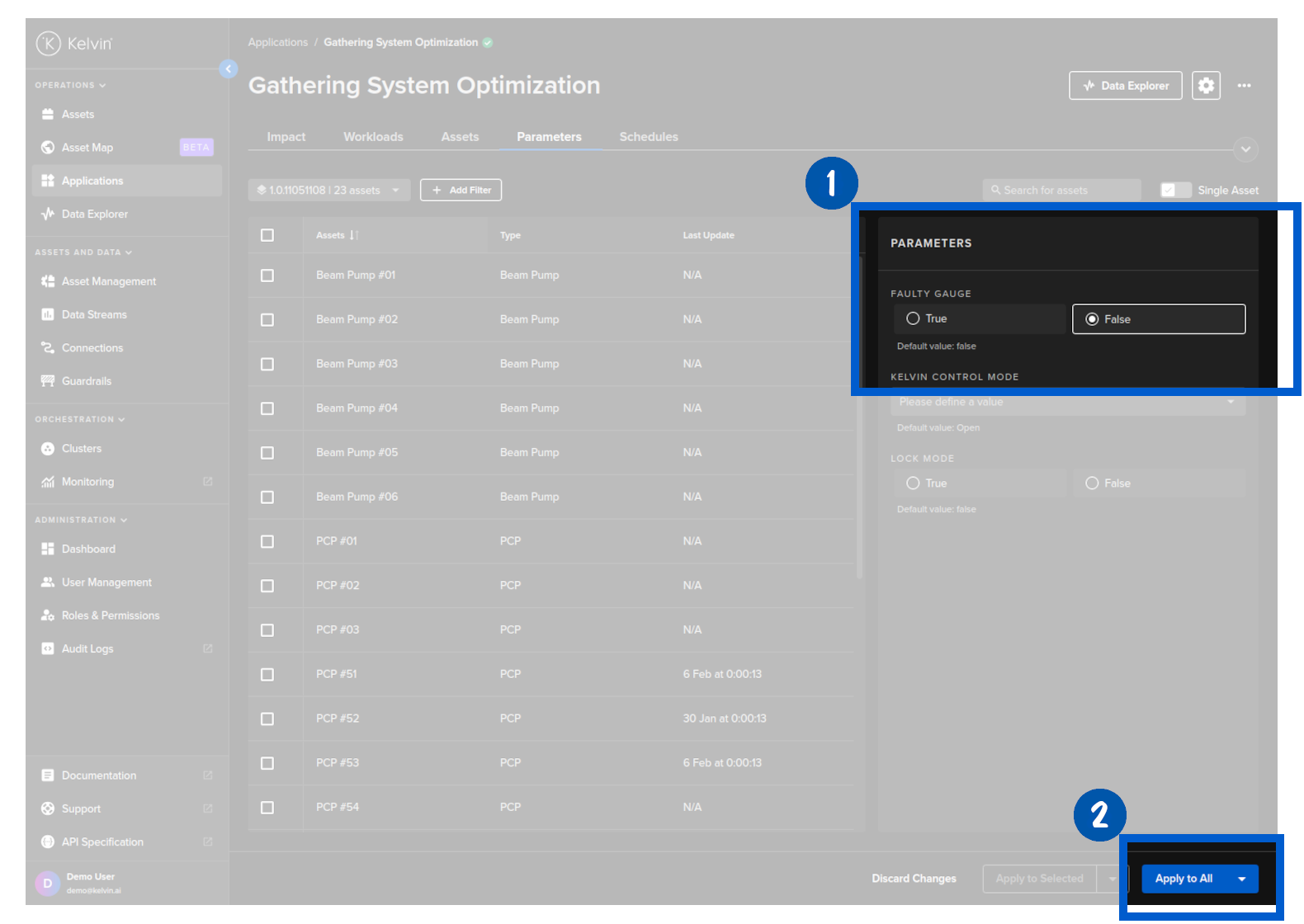Image resolution: width=1304 pixels, height=924 pixels.
Task: Click the Search for assets field
Action: click(x=1061, y=191)
